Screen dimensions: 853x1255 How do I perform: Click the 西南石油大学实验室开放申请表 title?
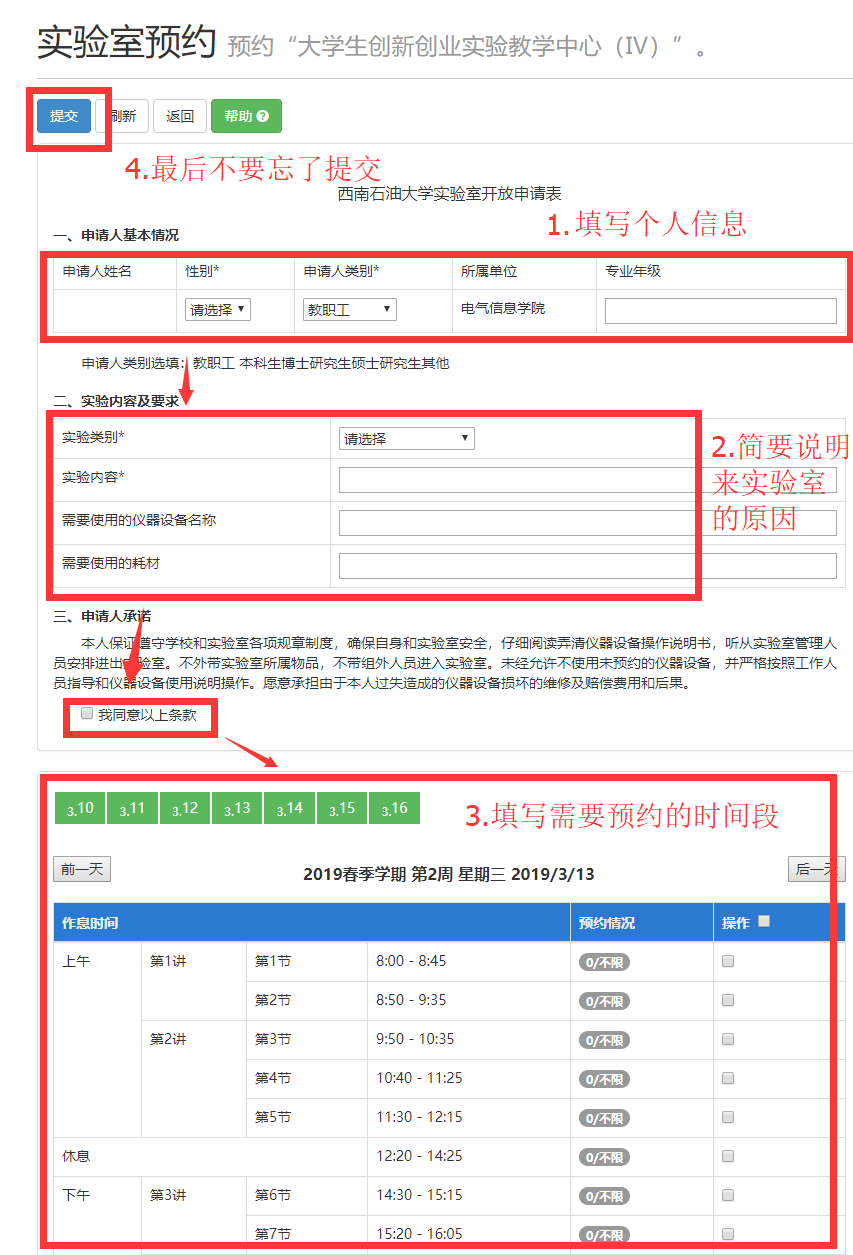click(x=449, y=195)
